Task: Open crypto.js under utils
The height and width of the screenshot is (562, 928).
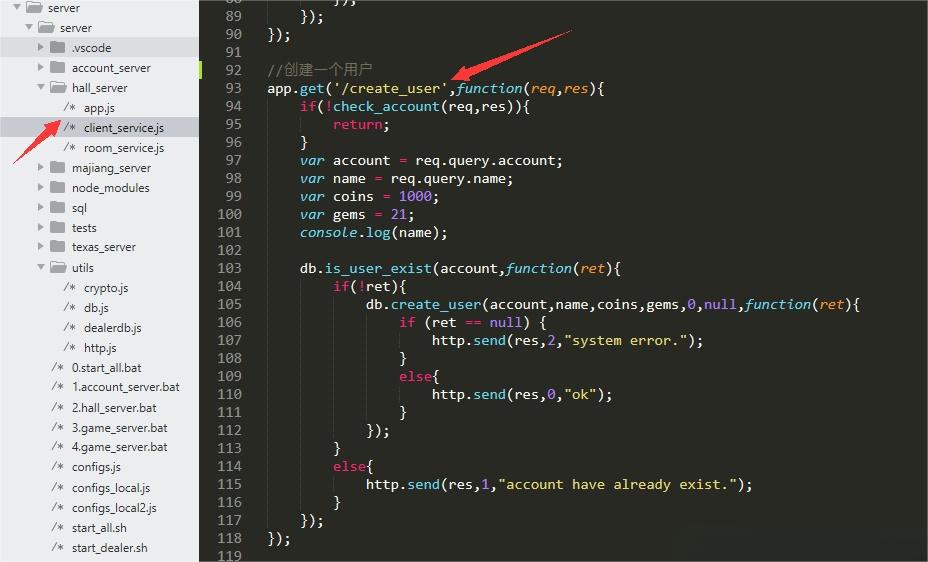Action: [106, 288]
